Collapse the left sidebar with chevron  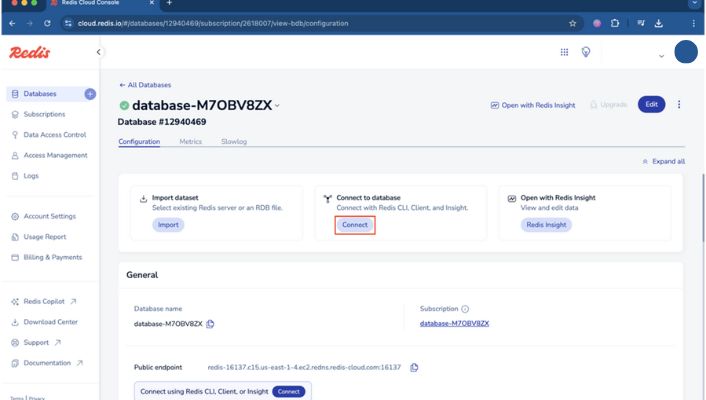[99, 52]
